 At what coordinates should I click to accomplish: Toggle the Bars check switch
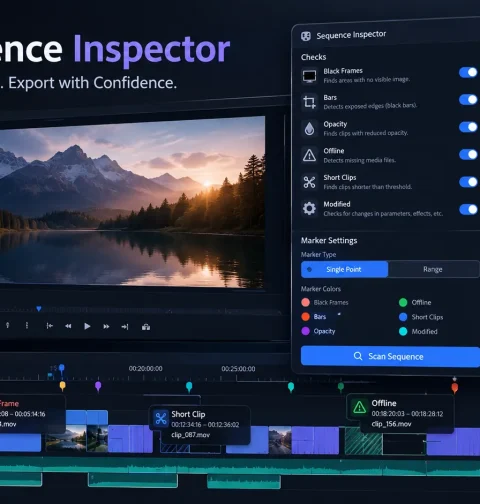pos(468,99)
